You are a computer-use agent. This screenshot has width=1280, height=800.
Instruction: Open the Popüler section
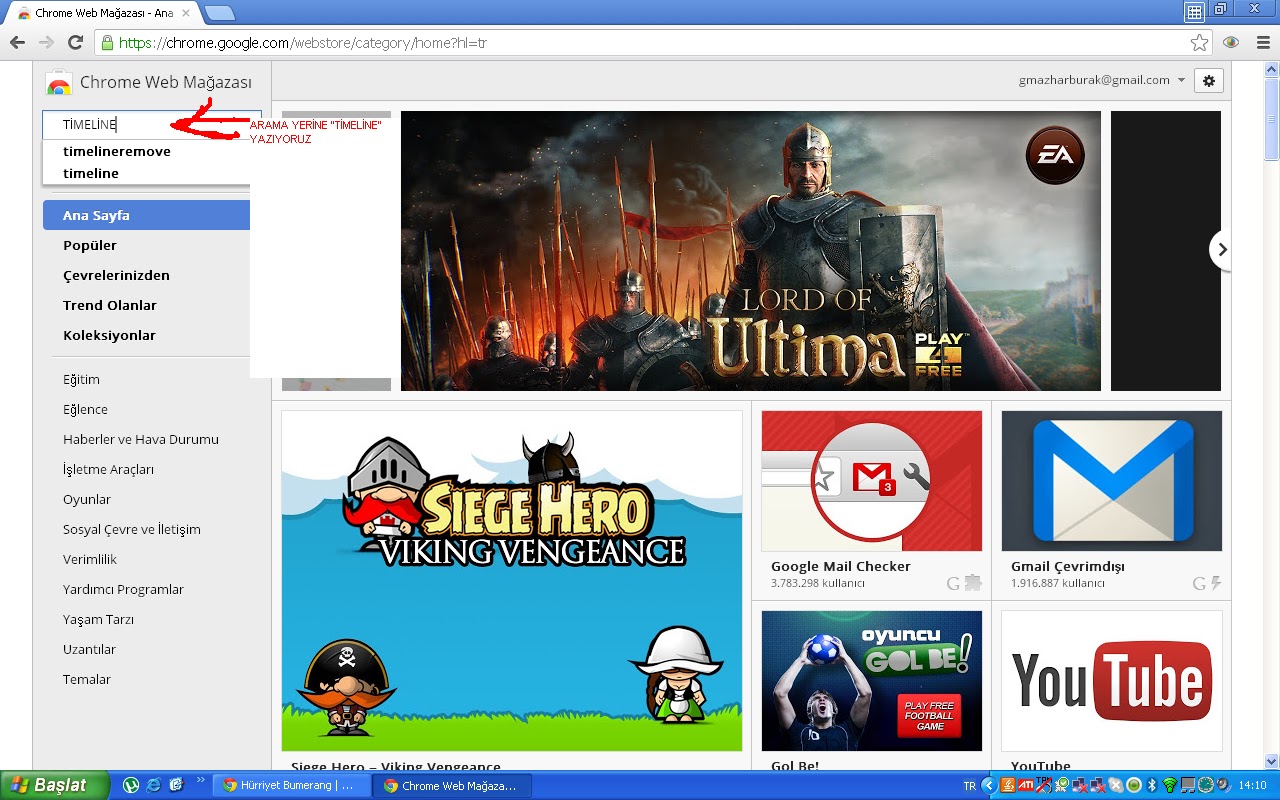[90, 245]
